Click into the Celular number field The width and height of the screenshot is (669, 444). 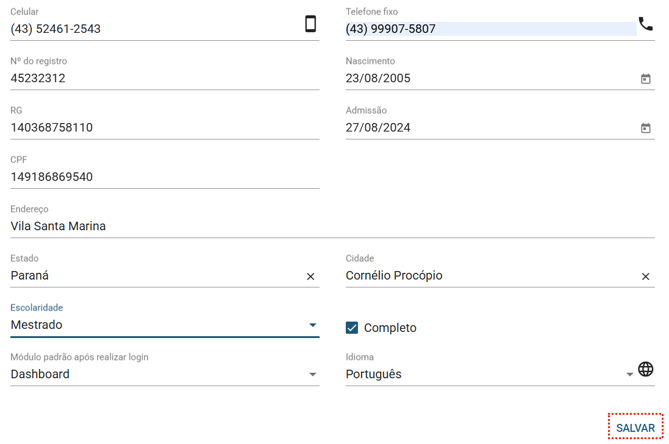pos(150,29)
